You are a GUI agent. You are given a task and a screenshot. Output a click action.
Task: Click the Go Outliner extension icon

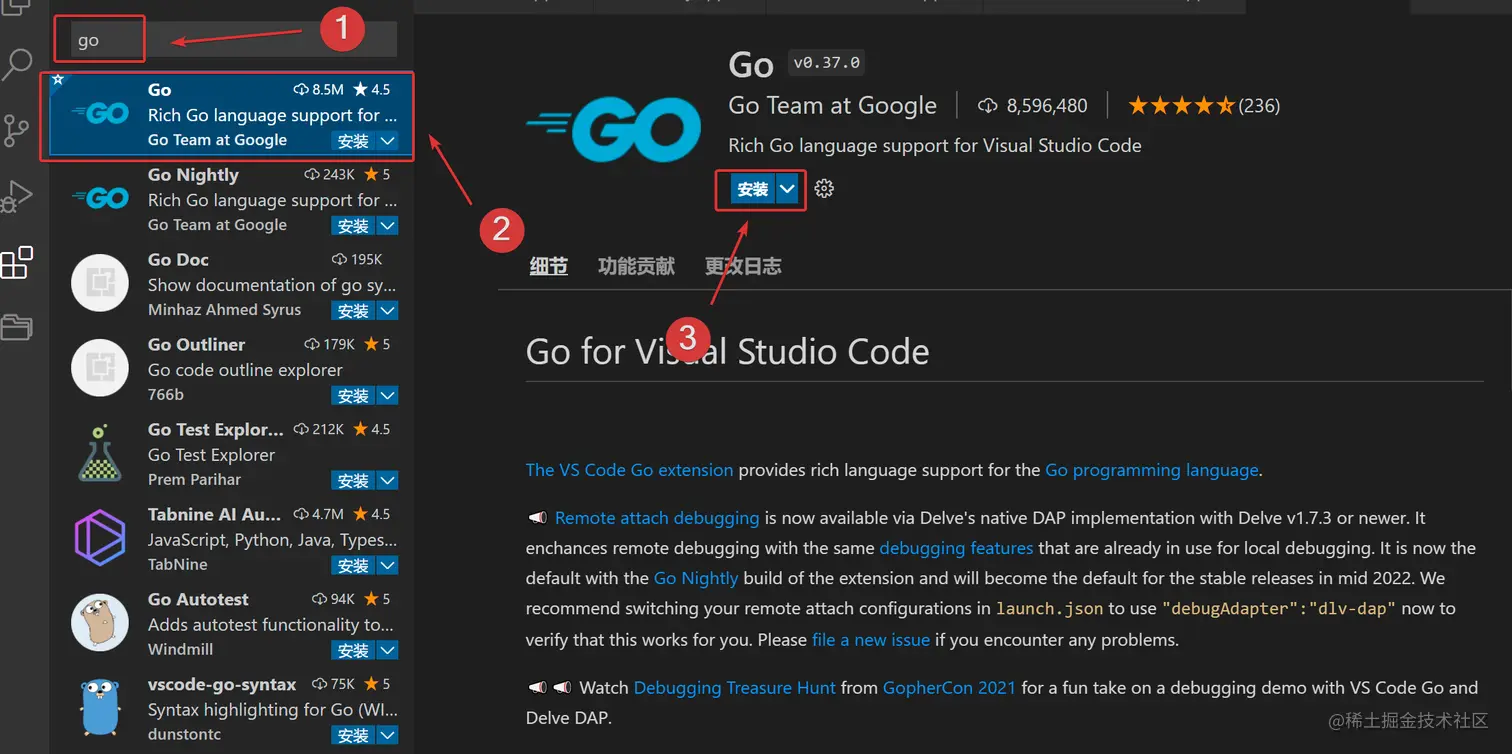coord(100,368)
